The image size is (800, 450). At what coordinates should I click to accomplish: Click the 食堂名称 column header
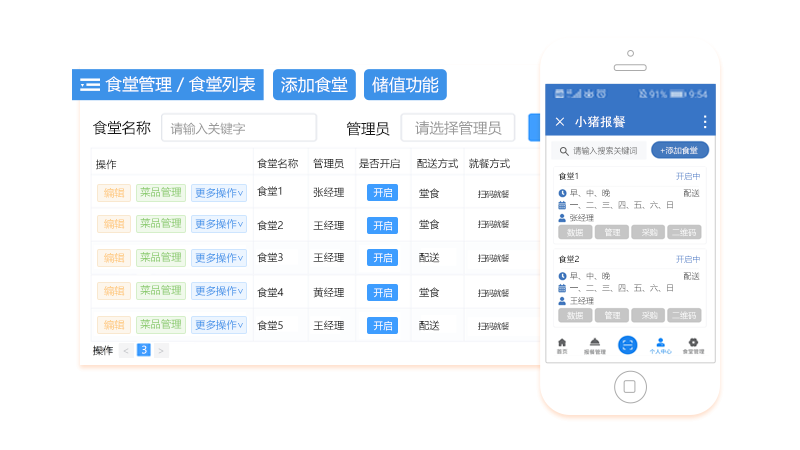(278, 164)
